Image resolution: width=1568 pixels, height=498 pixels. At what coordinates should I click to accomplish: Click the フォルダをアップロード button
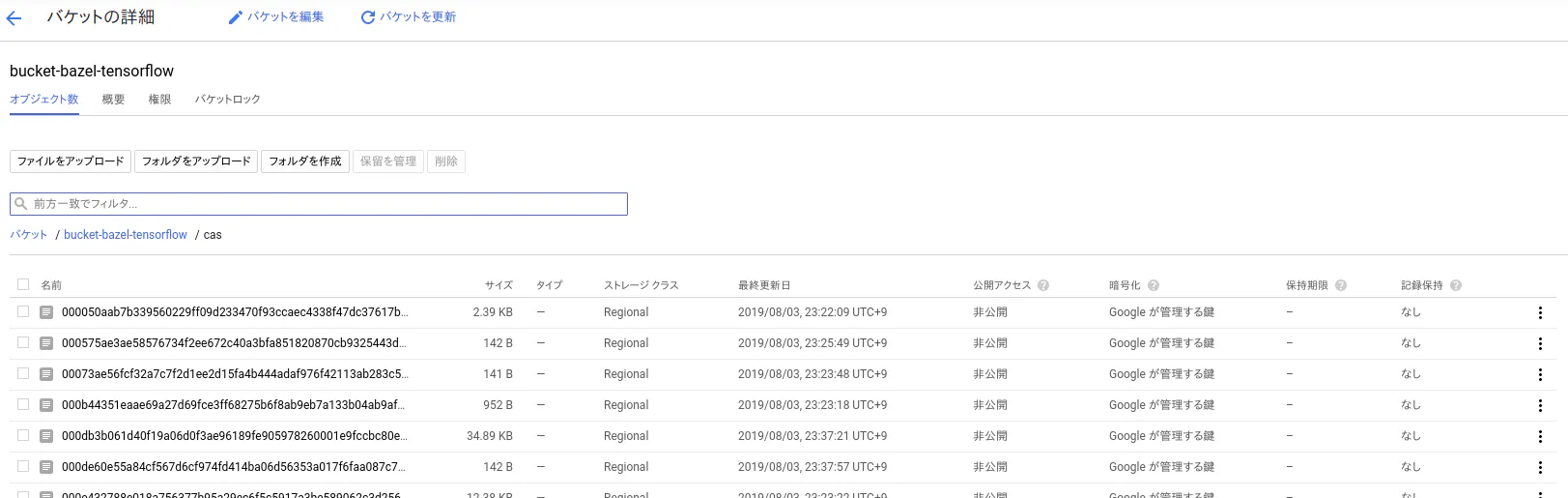[196, 161]
